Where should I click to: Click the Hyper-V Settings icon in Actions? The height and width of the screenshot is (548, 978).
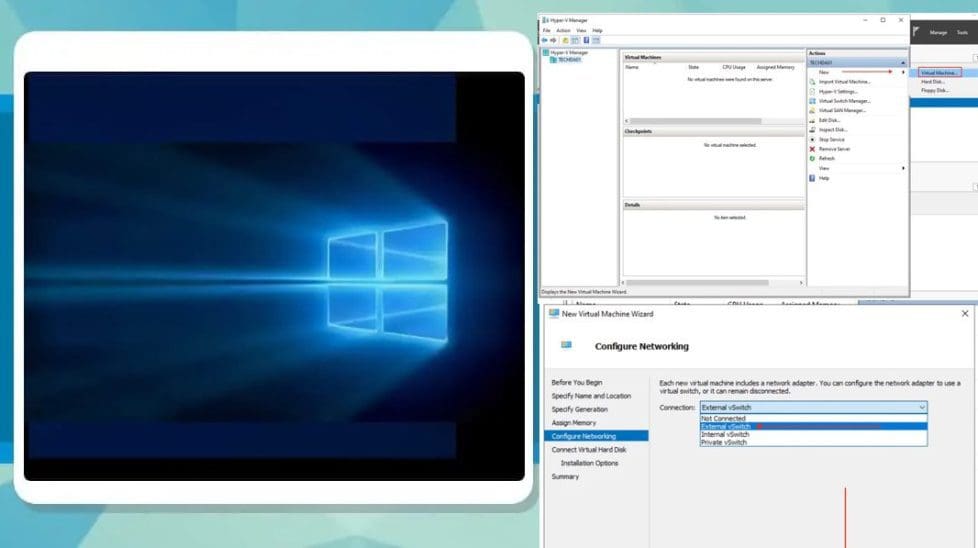812,92
